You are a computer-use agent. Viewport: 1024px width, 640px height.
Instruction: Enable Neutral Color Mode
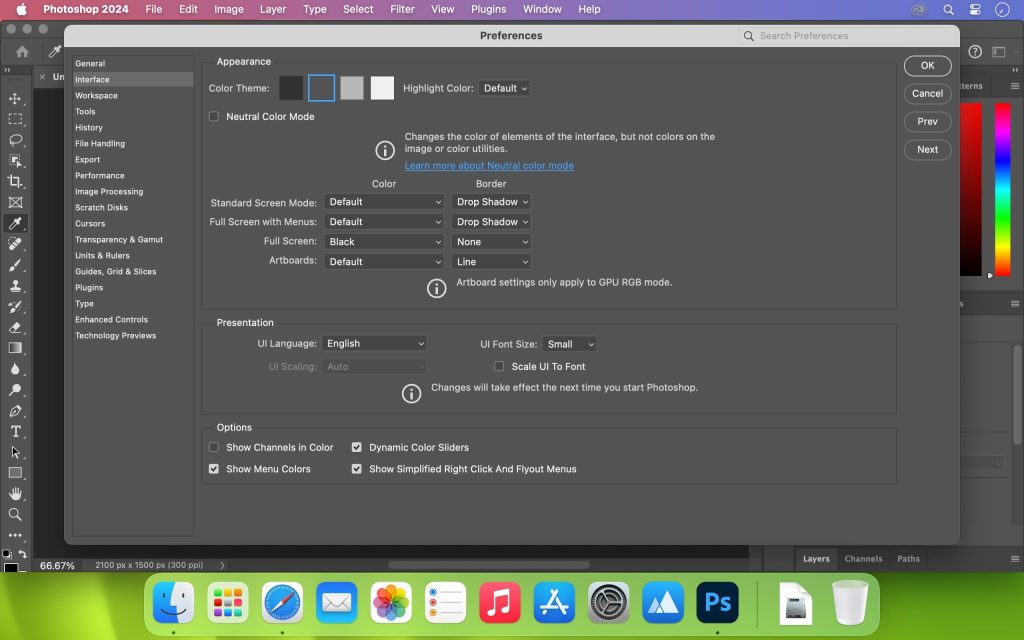click(213, 116)
